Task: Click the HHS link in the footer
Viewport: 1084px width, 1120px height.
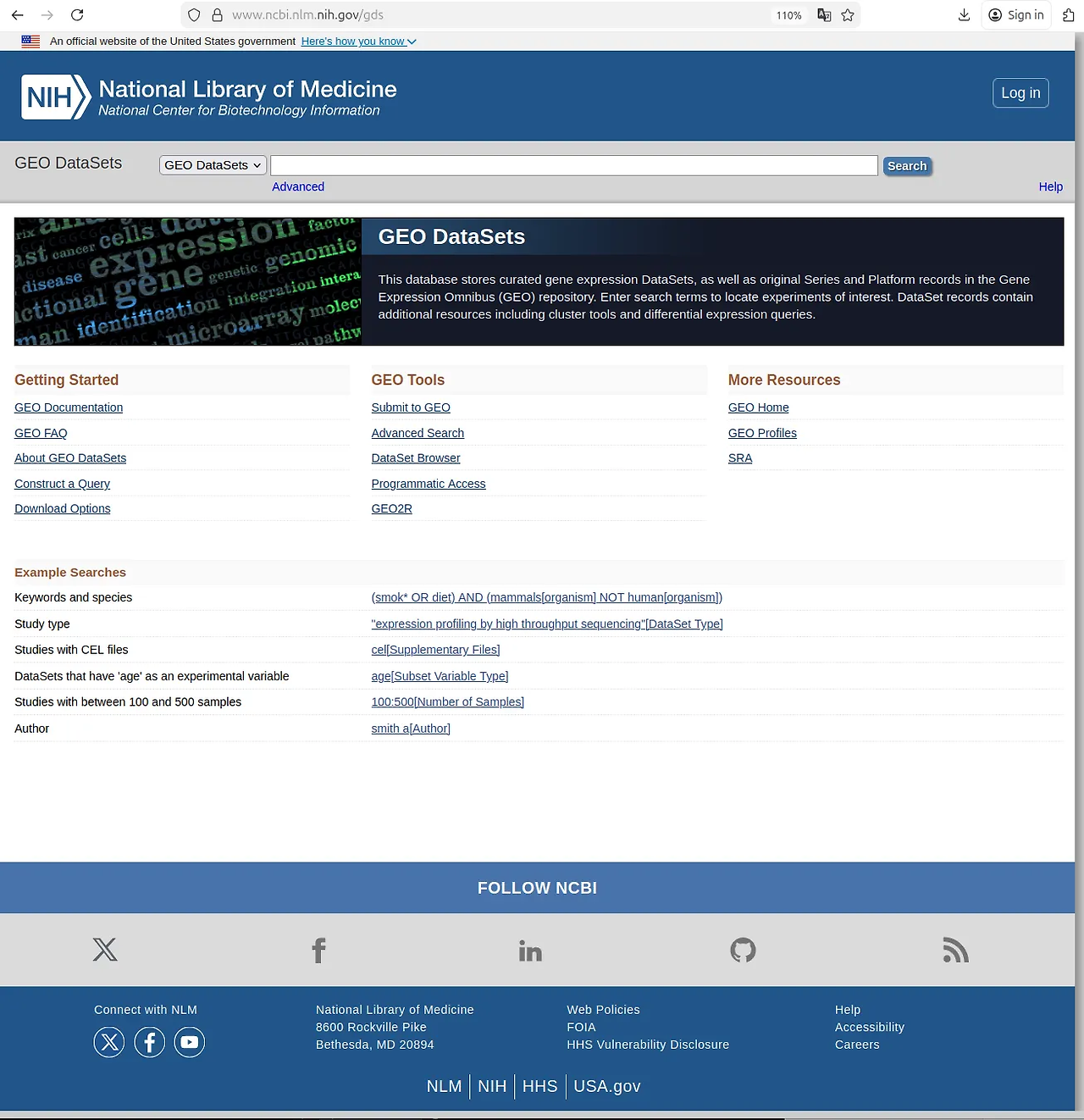Action: pyautogui.click(x=539, y=1086)
